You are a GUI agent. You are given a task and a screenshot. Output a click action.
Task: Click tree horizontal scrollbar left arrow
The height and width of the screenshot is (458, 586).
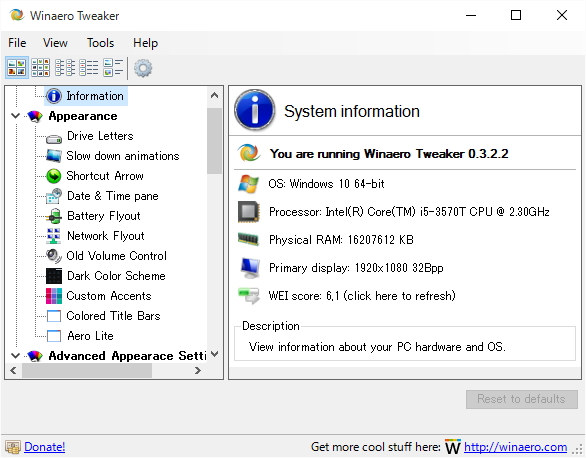pyautogui.click(x=14, y=370)
